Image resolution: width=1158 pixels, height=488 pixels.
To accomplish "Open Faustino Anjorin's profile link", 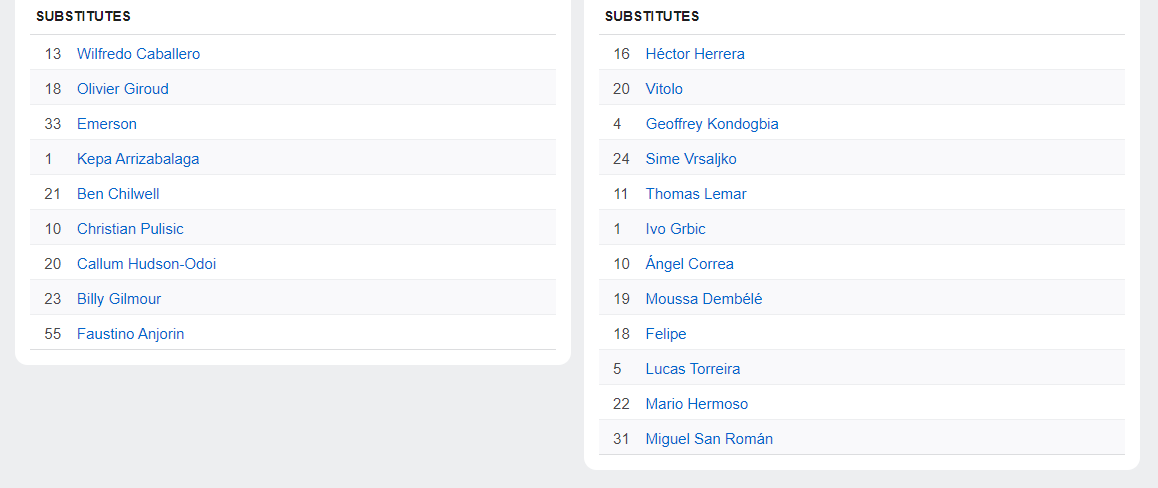I will coord(130,334).
